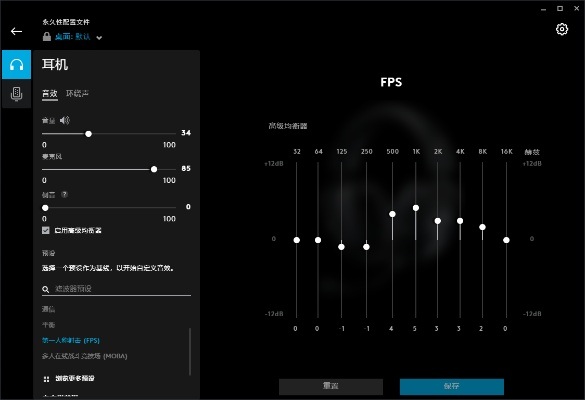Expand the desktop profile dropdown chevron
Image resolution: width=585 pixels, height=400 pixels.
[x=99, y=38]
